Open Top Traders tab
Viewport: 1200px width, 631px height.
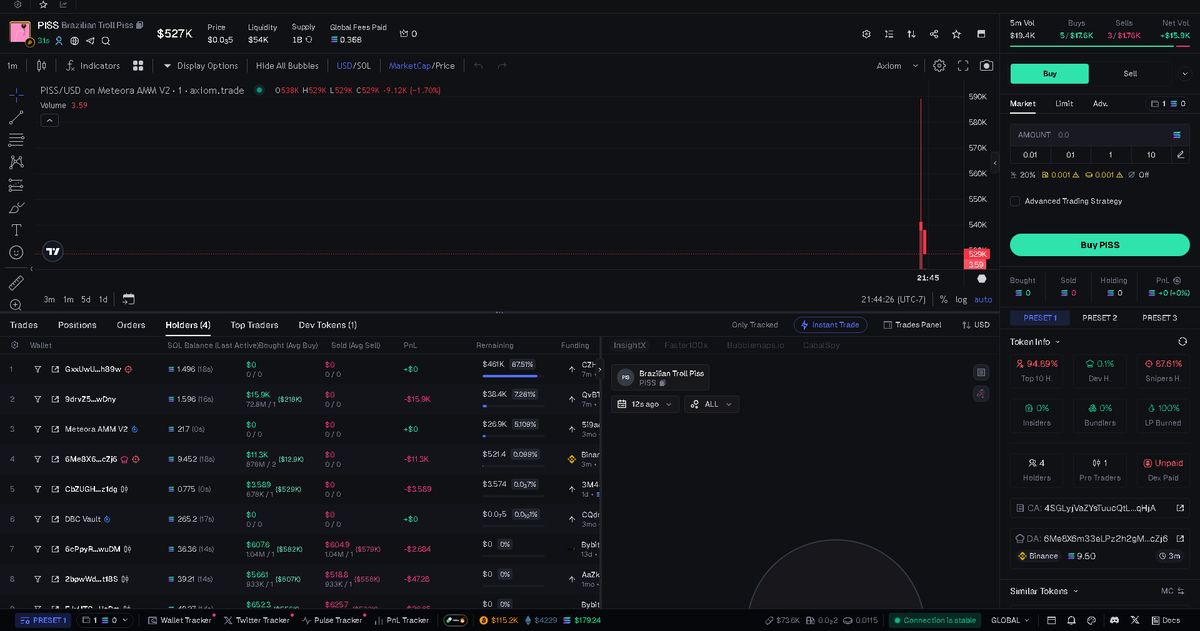tap(254, 325)
